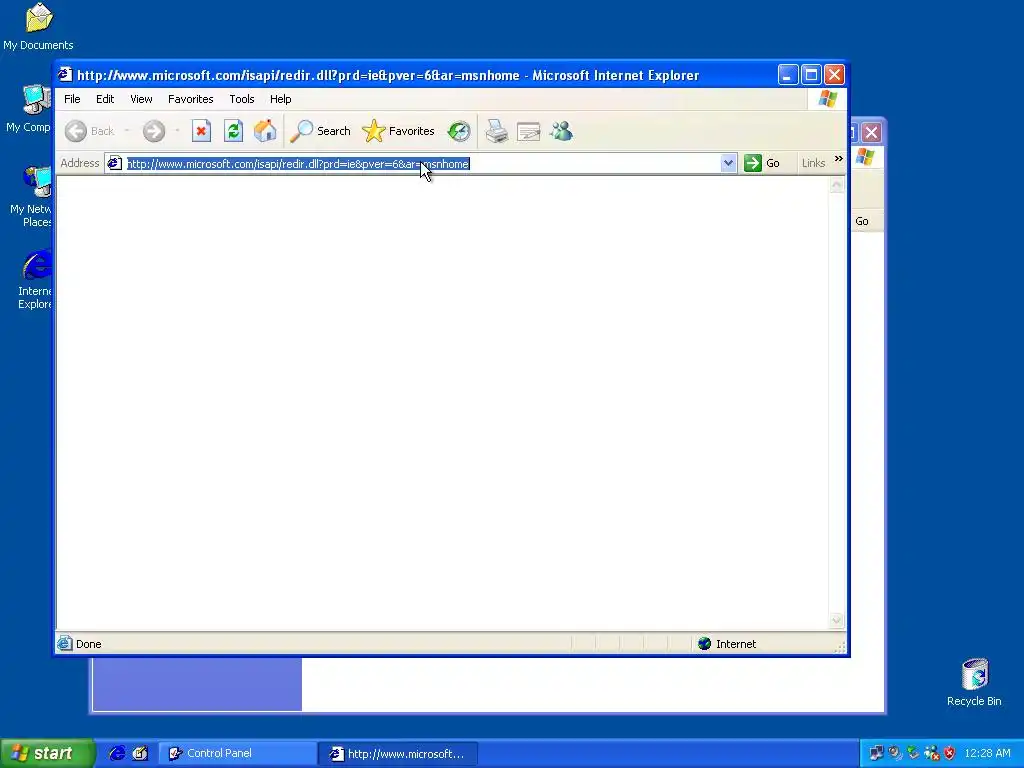Click the Links toolbar label
This screenshot has height=768, width=1024.
[x=813, y=163]
